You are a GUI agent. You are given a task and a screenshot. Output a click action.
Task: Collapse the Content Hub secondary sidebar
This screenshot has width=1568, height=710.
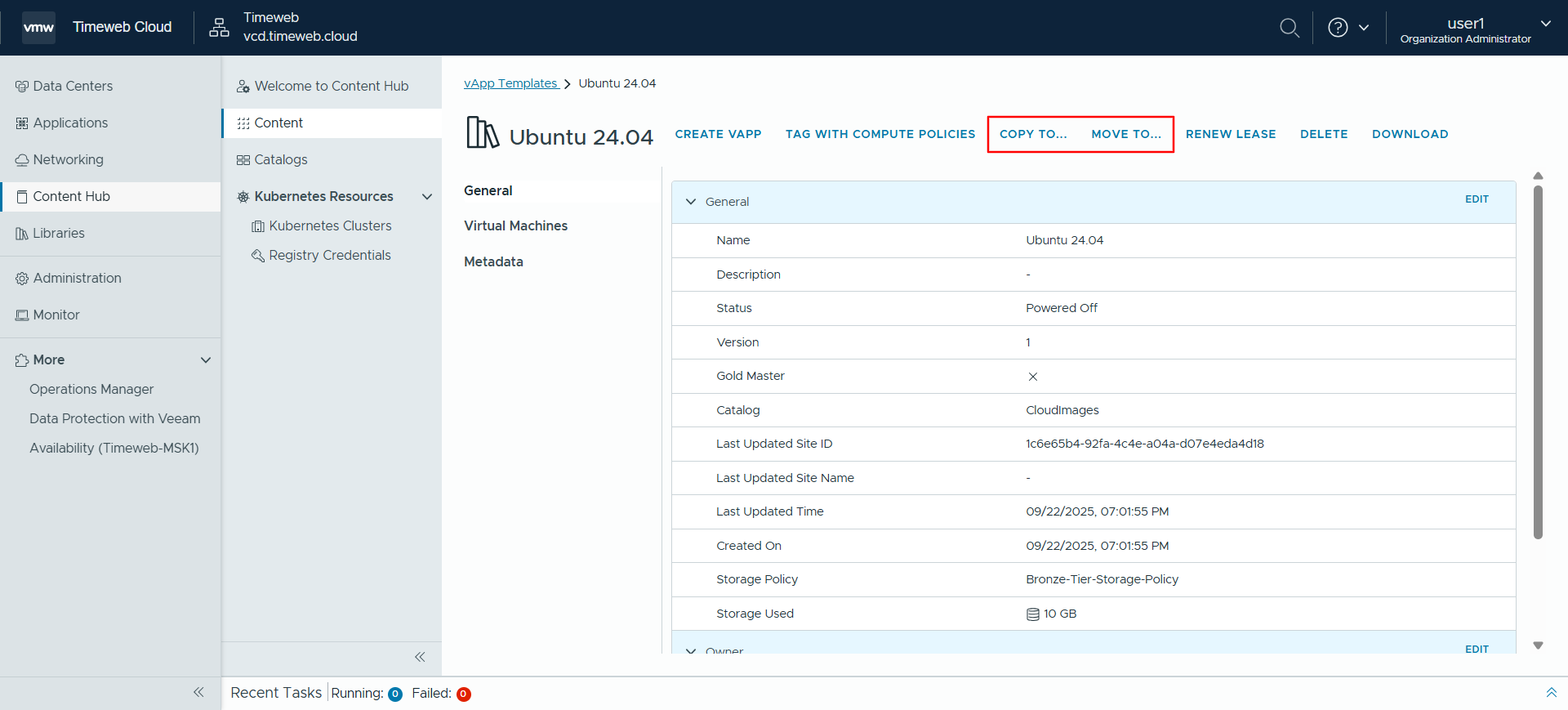click(x=420, y=657)
